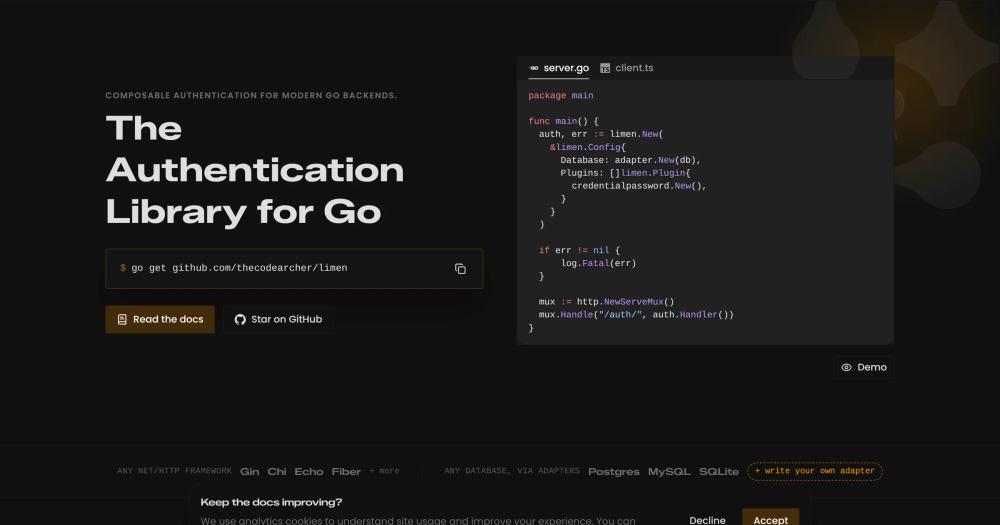Click the heading The Authentication Library for Go
1000x525 pixels.
click(255, 170)
